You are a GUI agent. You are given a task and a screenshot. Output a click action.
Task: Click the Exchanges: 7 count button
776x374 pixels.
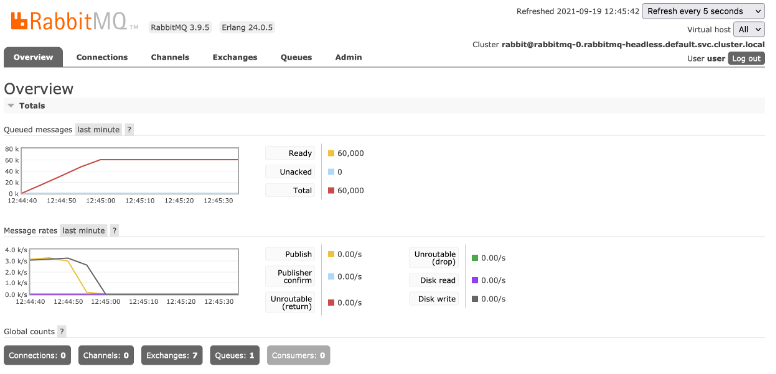click(x=172, y=355)
